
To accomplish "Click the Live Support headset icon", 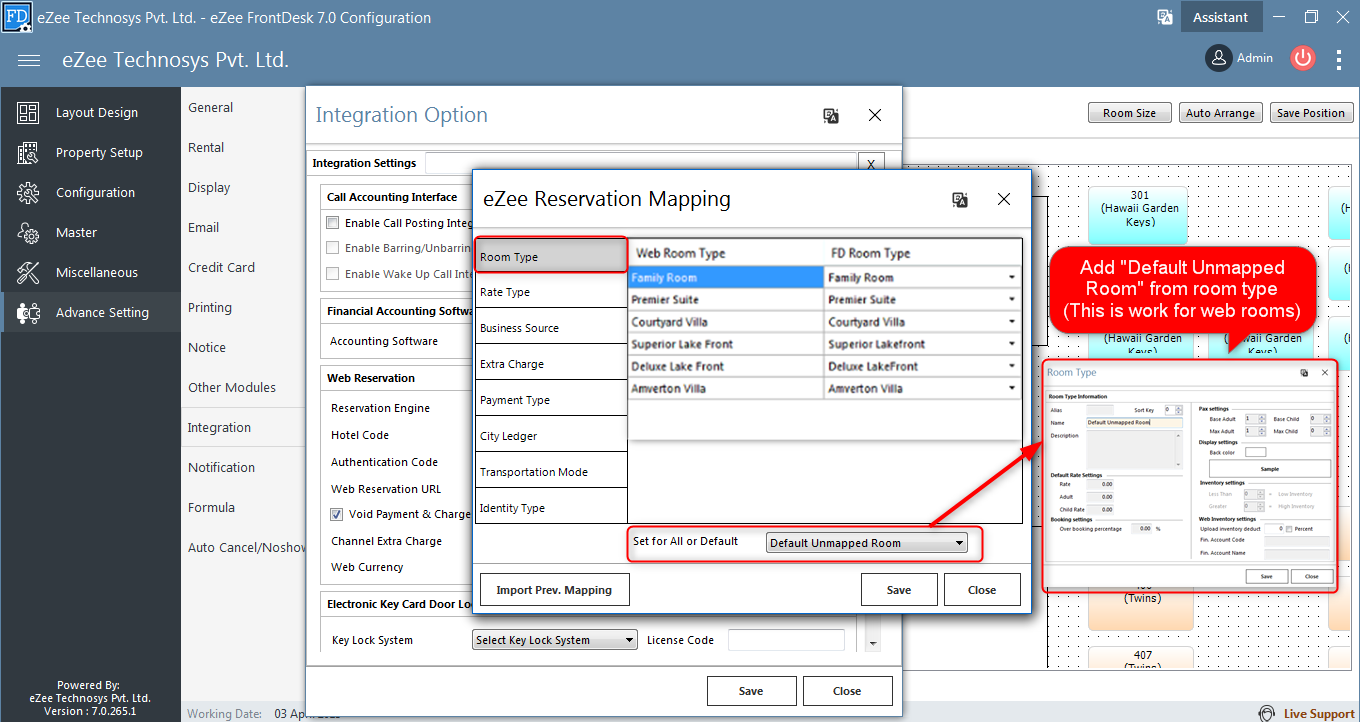I will 1267,713.
